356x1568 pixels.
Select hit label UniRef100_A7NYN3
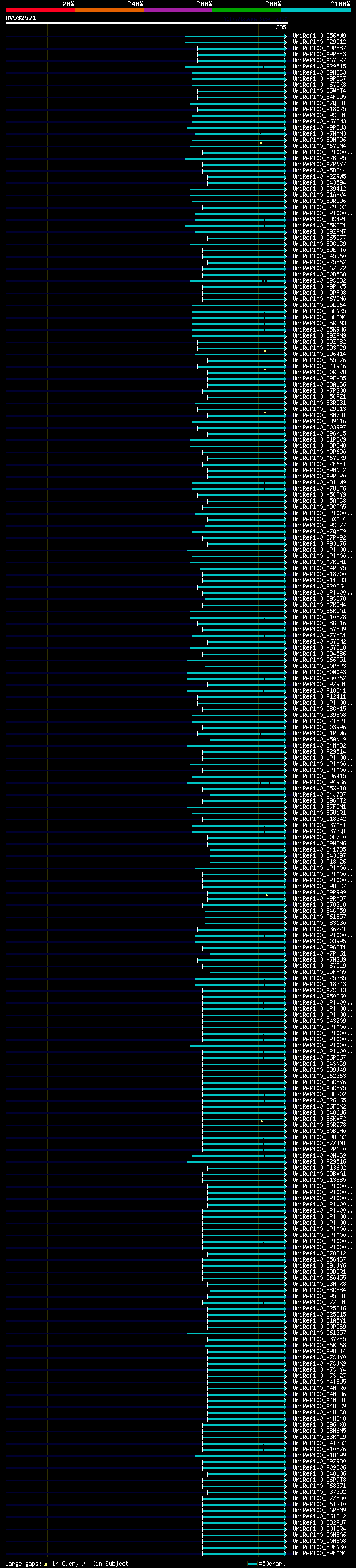click(319, 134)
